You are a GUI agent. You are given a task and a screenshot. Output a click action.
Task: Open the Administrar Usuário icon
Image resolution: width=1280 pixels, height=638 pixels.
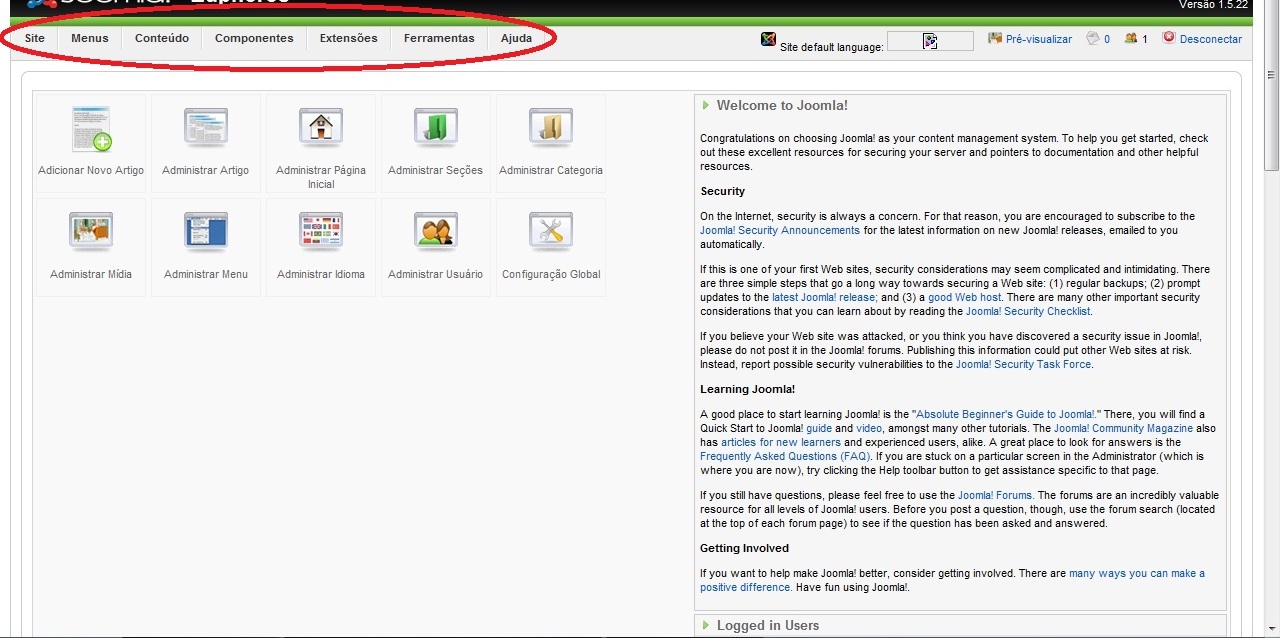tap(436, 232)
